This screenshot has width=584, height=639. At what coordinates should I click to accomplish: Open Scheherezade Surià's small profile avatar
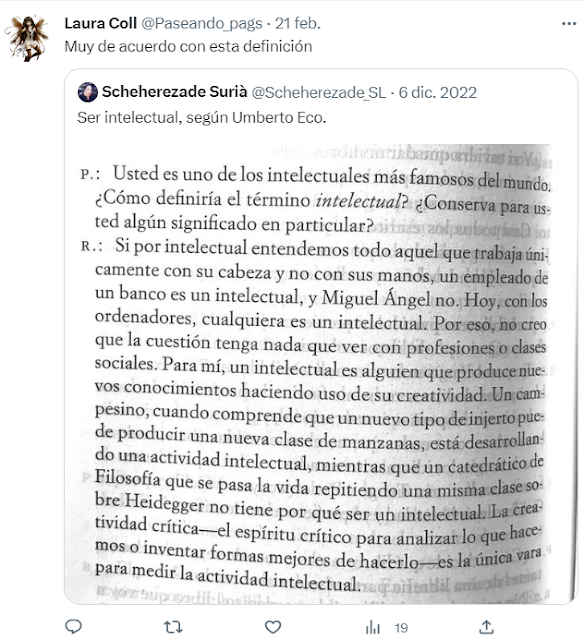coord(87,92)
